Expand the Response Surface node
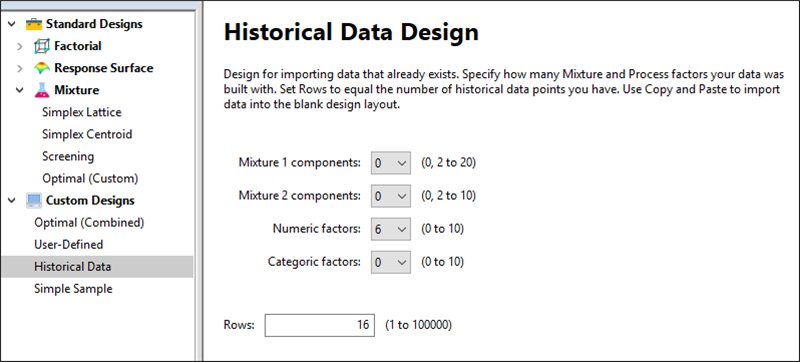 tap(20, 68)
